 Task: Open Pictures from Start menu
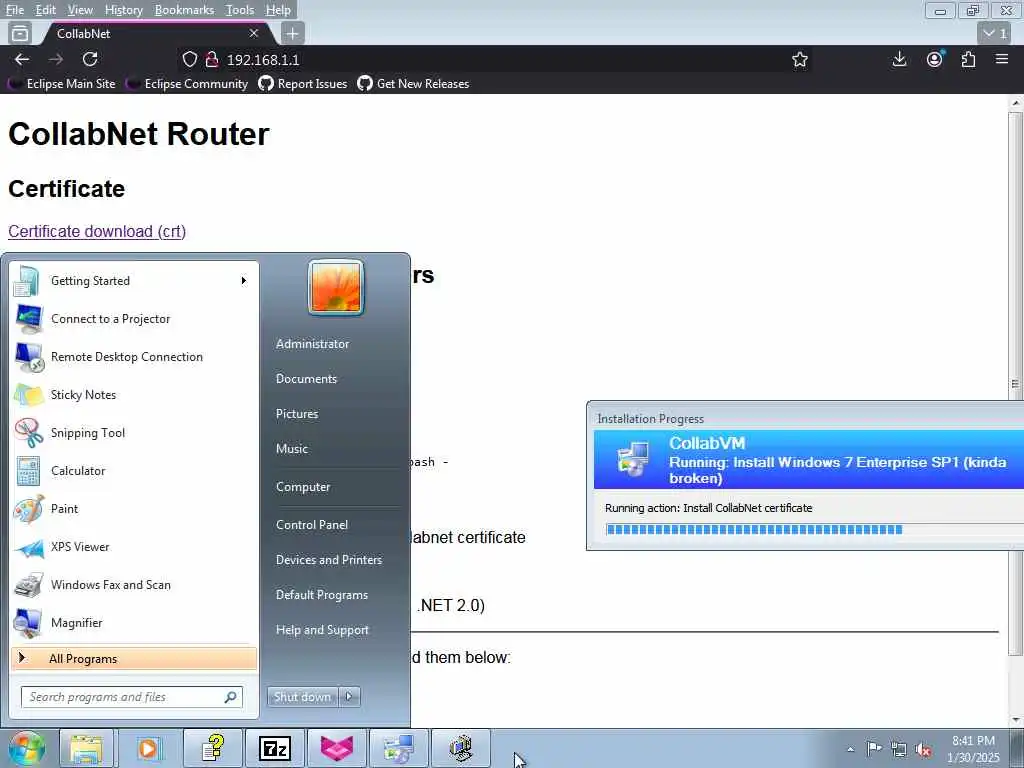click(x=297, y=414)
